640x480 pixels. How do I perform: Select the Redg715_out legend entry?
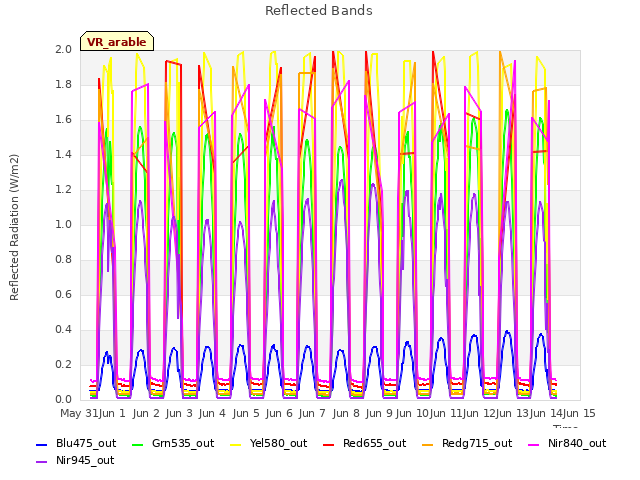pos(467,443)
